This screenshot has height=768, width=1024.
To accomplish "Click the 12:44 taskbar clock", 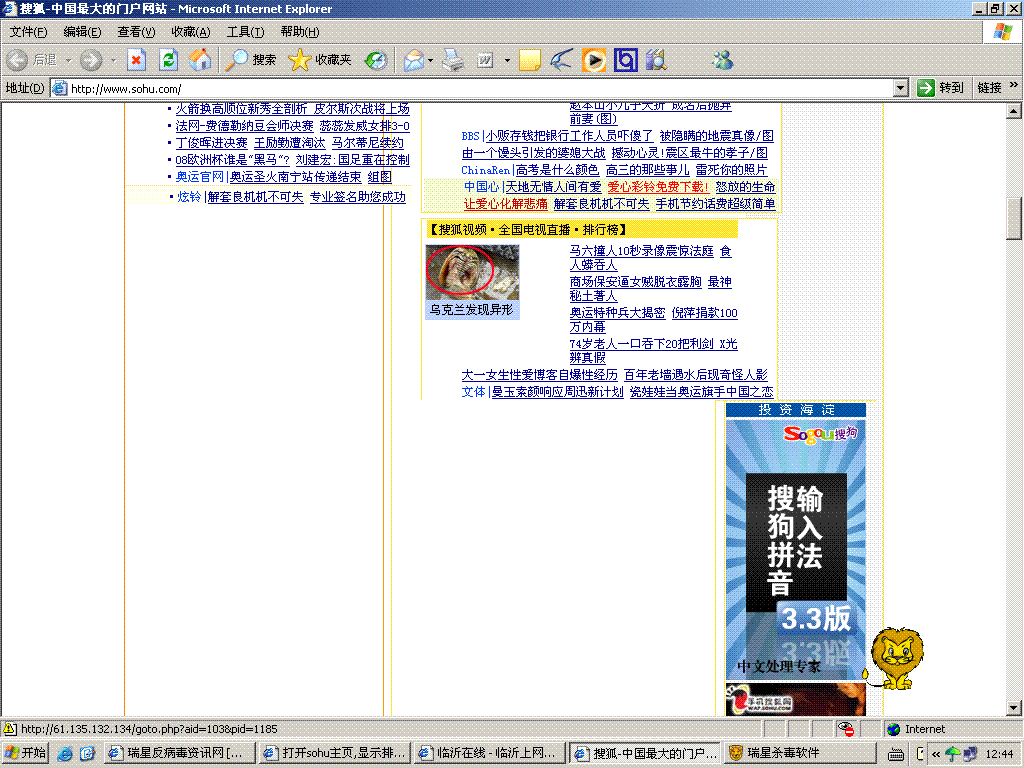I will click(999, 754).
